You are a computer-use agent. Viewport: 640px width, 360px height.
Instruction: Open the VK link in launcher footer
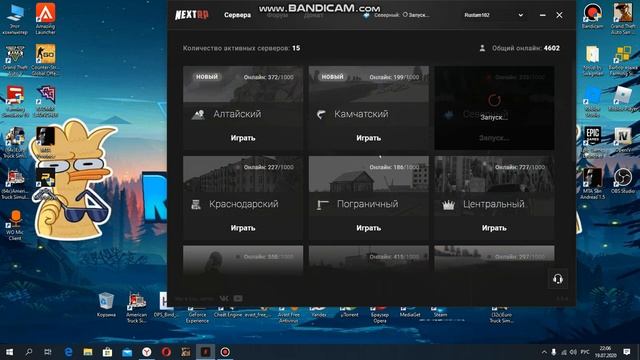[x=224, y=299]
